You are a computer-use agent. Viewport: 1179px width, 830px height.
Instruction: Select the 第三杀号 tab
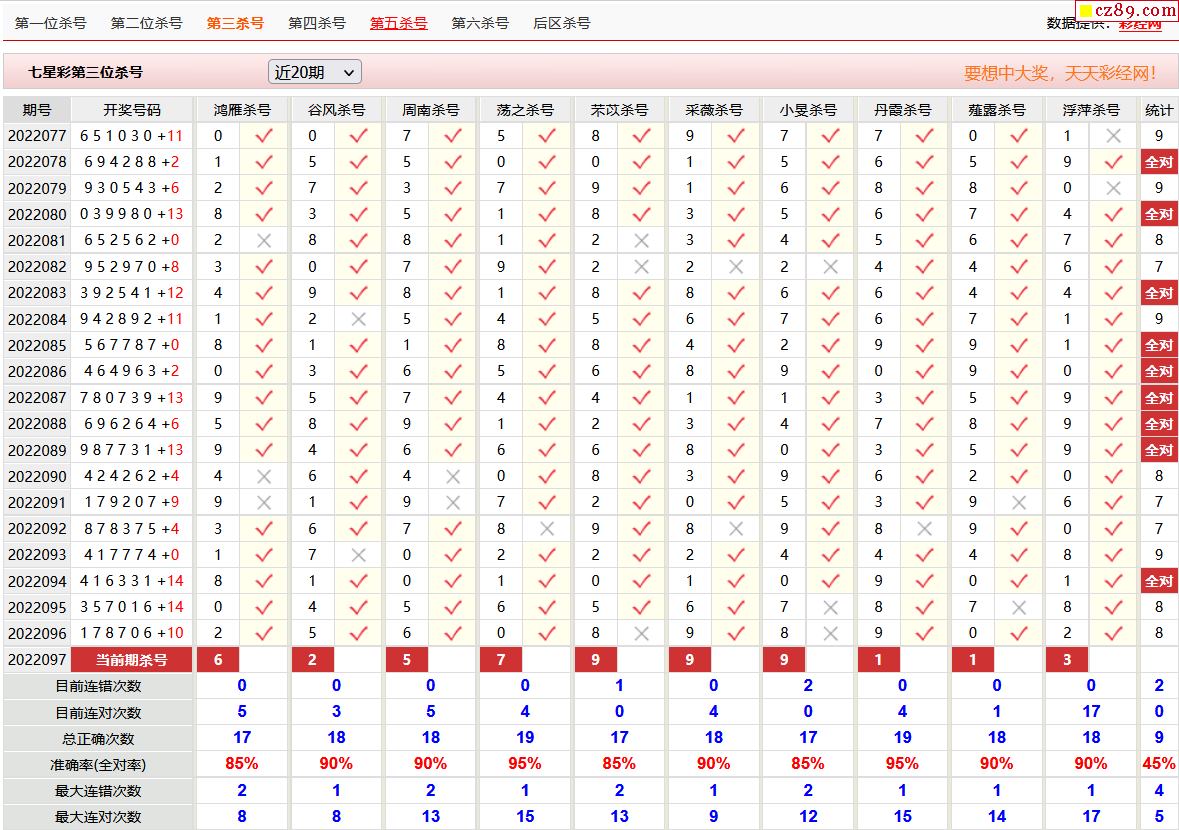[235, 23]
